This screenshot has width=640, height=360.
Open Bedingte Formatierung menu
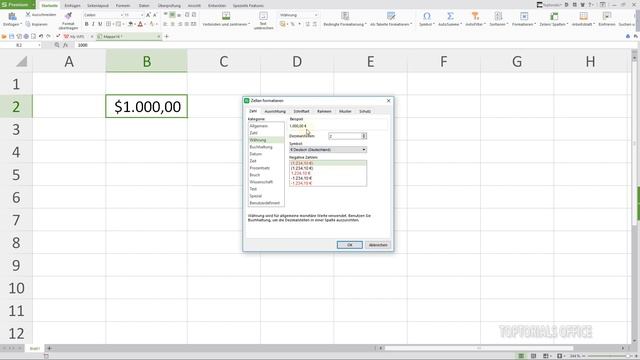pyautogui.click(x=345, y=24)
